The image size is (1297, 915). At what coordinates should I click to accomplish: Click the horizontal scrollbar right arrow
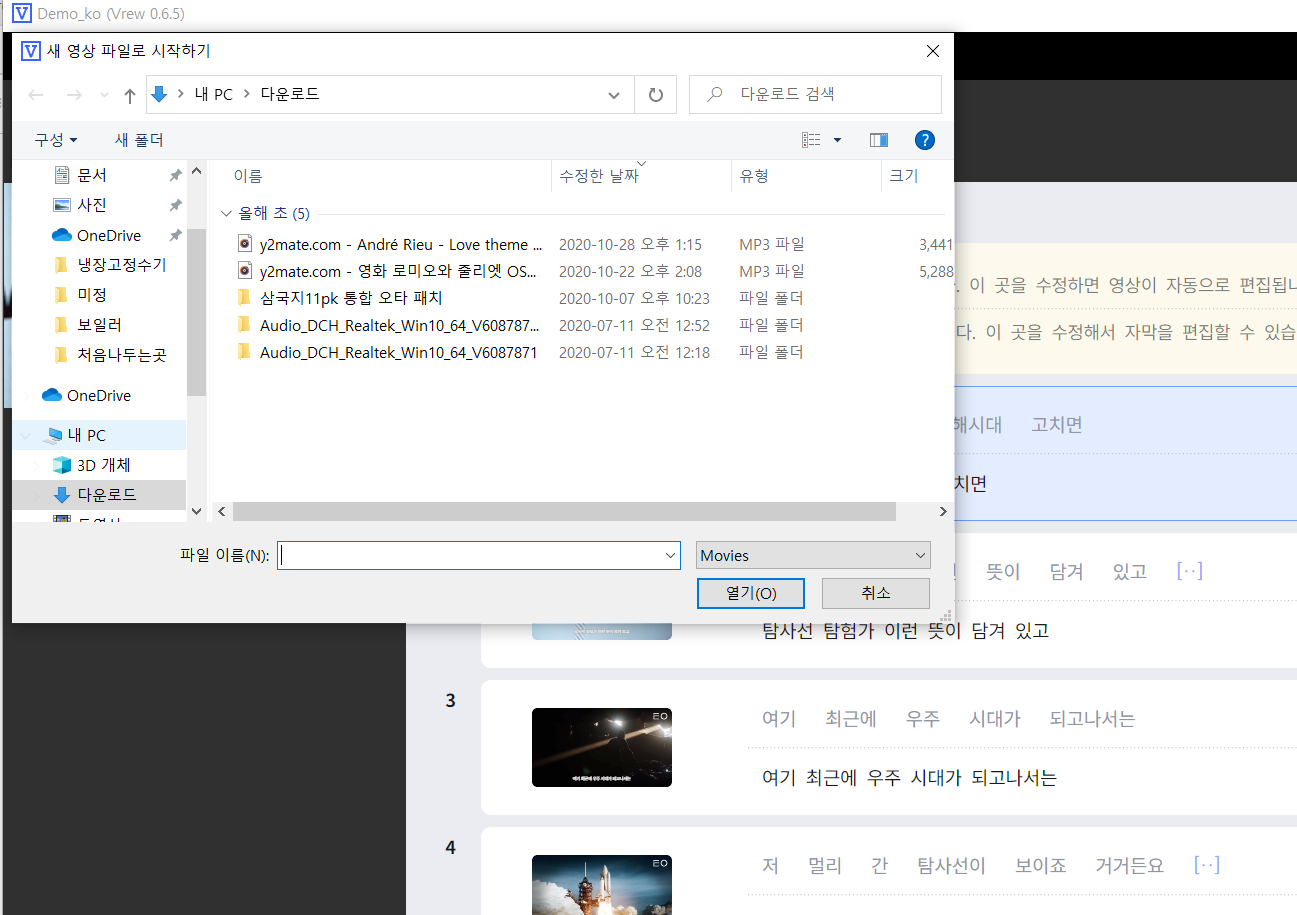pos(942,511)
